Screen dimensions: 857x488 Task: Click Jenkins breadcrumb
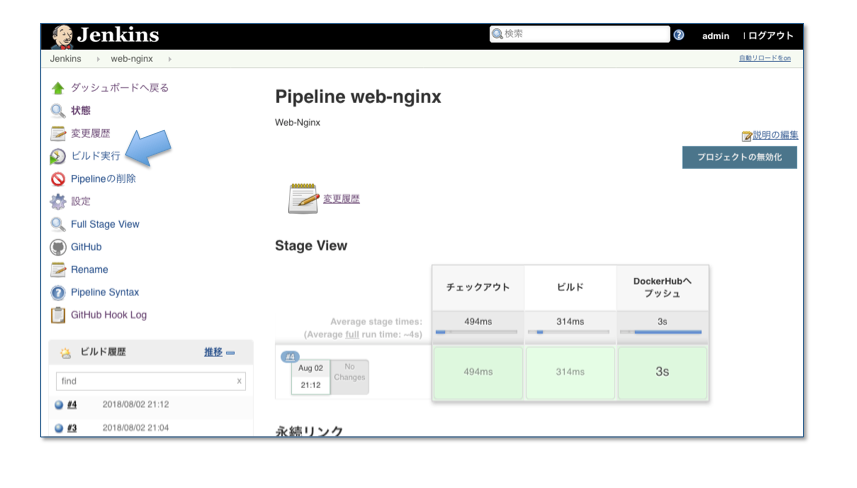click(x=66, y=59)
